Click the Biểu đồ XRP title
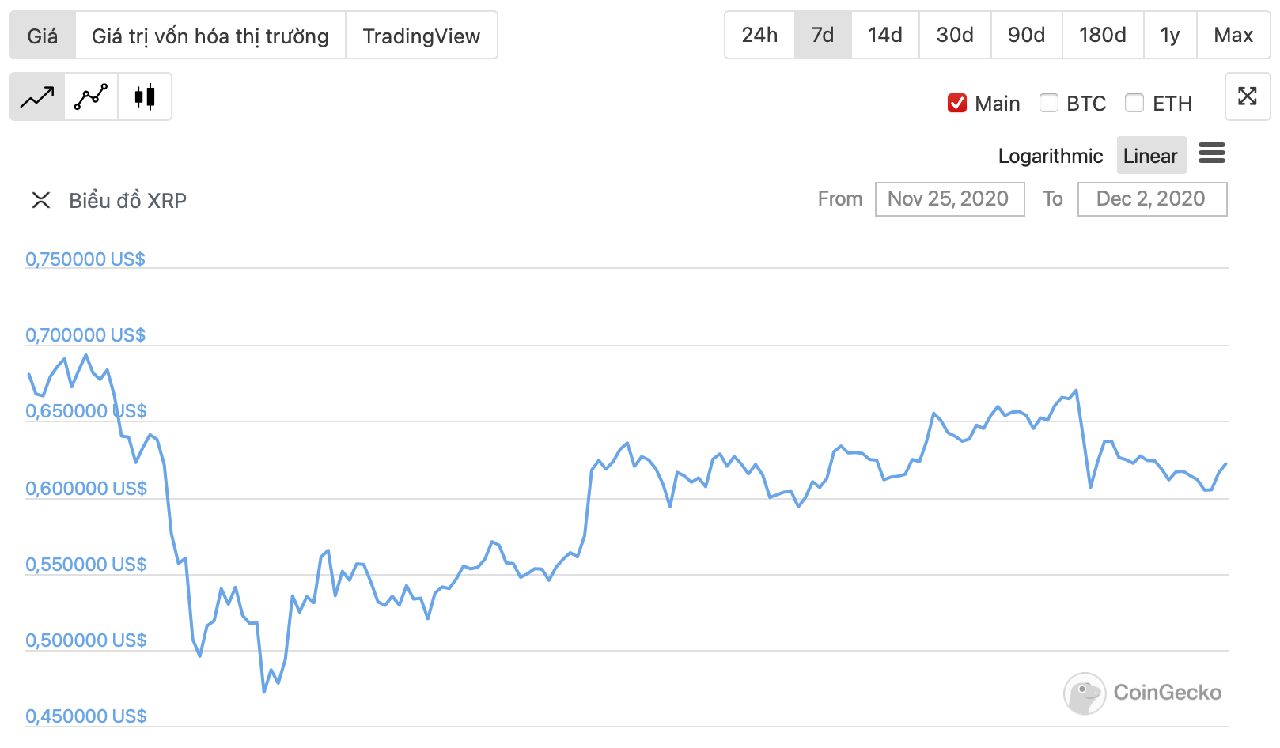 128,200
